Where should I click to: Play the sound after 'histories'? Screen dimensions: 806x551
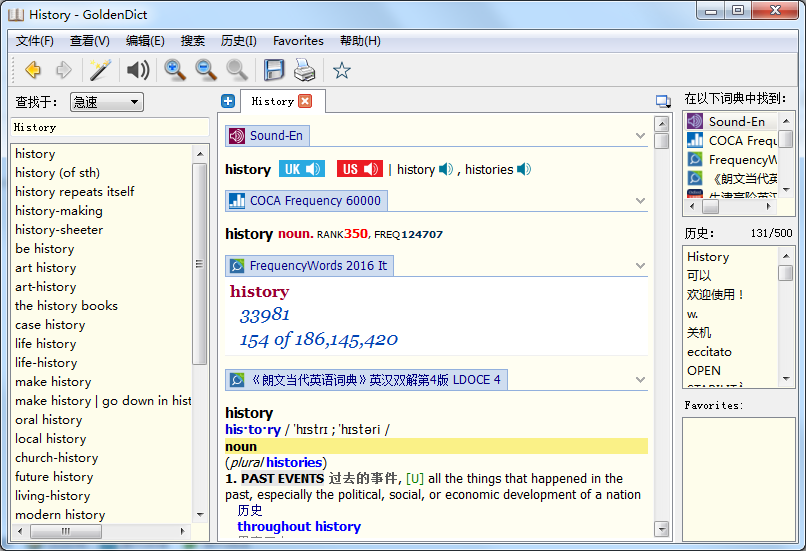(x=524, y=169)
